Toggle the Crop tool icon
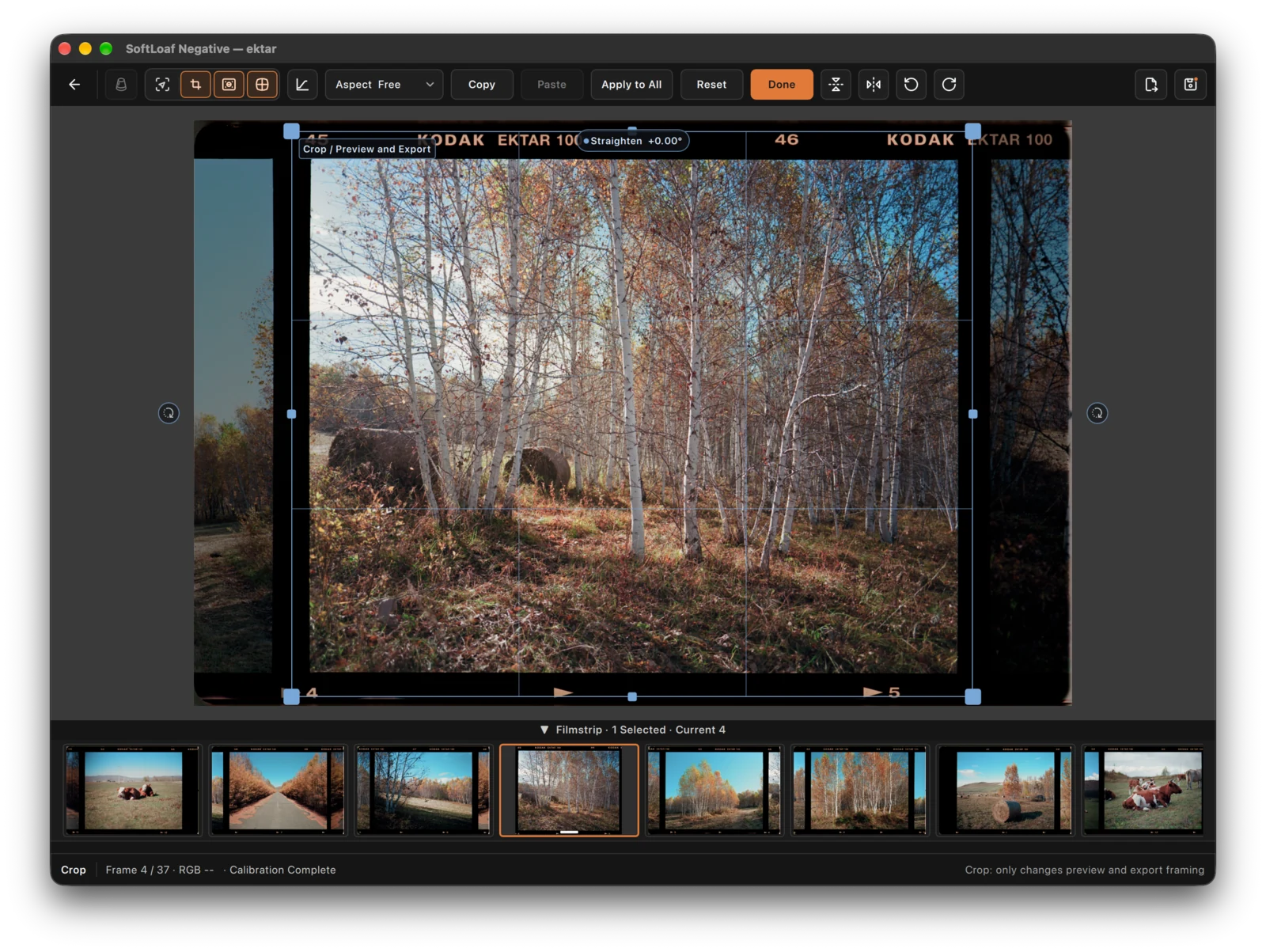 click(195, 85)
